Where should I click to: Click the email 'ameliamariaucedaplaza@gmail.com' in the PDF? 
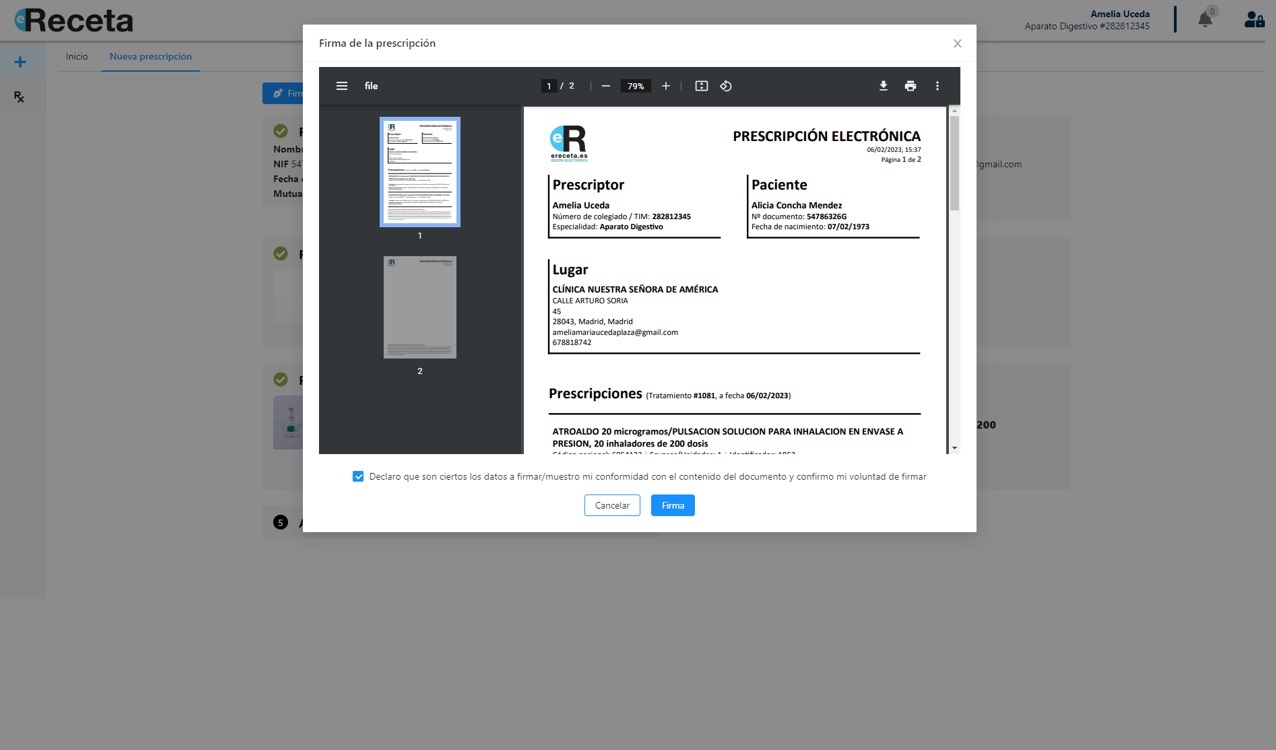pos(615,332)
